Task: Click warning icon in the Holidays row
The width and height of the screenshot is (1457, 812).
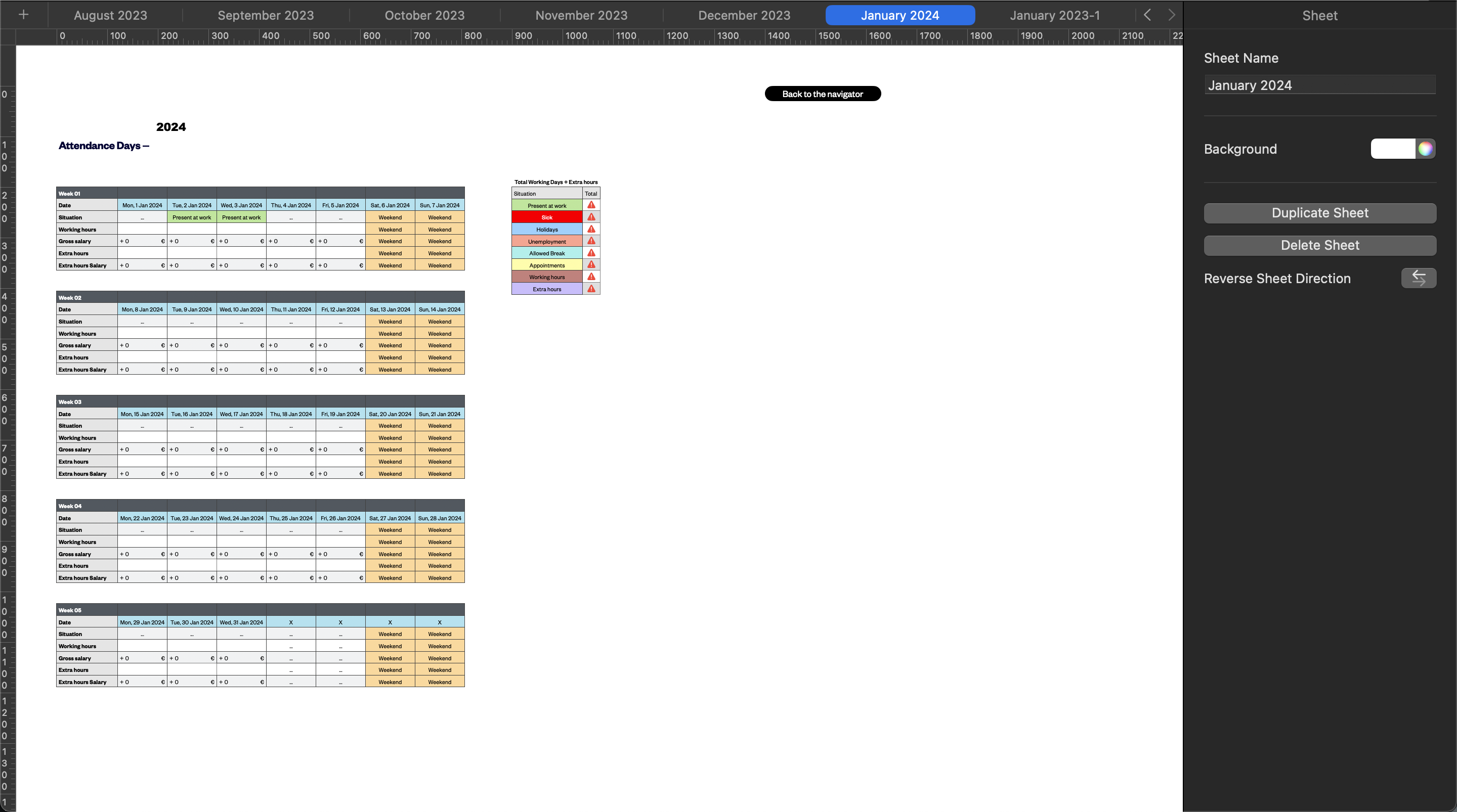Action: pos(591,229)
